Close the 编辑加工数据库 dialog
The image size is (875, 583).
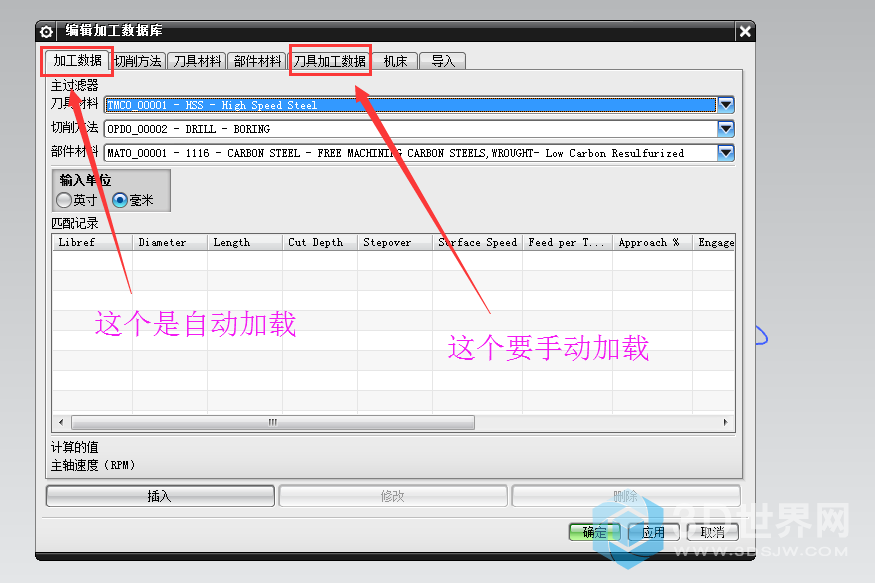(745, 31)
